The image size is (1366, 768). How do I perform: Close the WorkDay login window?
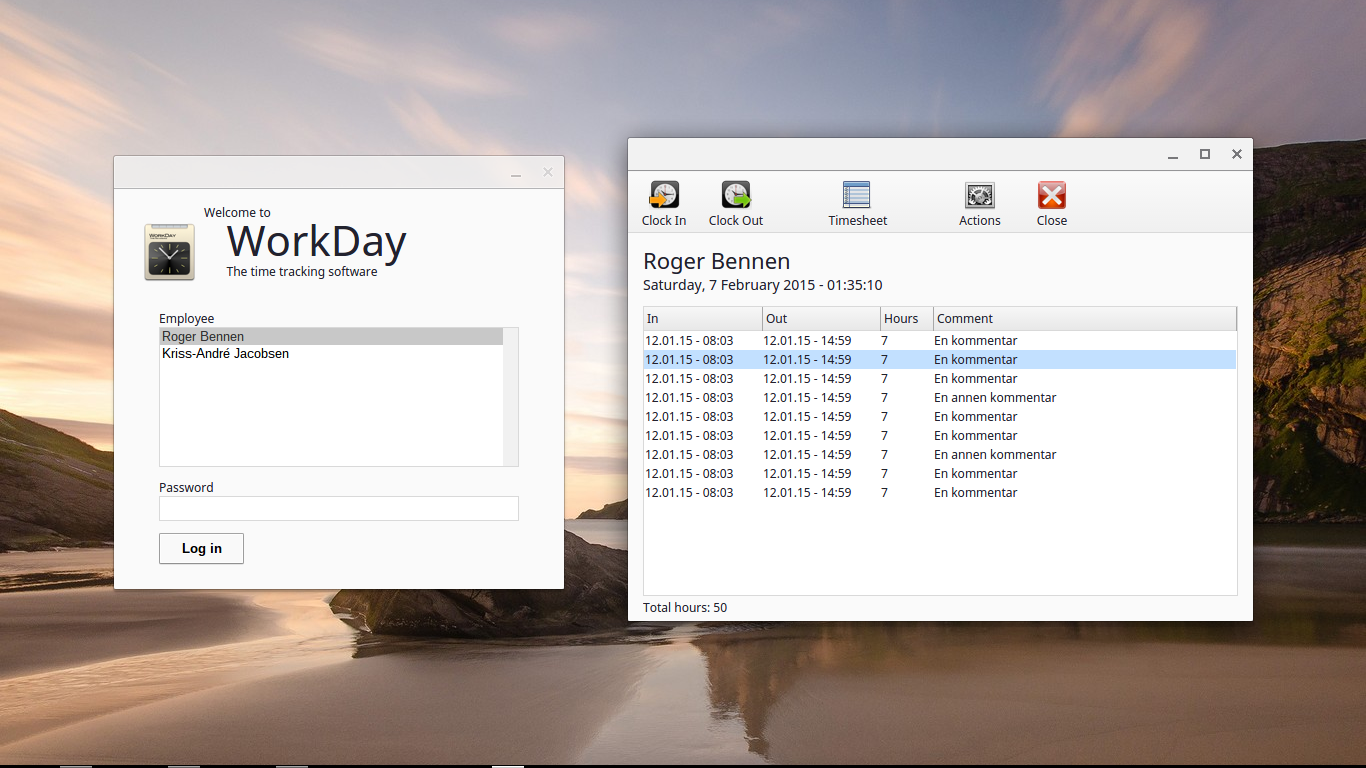pos(548,172)
